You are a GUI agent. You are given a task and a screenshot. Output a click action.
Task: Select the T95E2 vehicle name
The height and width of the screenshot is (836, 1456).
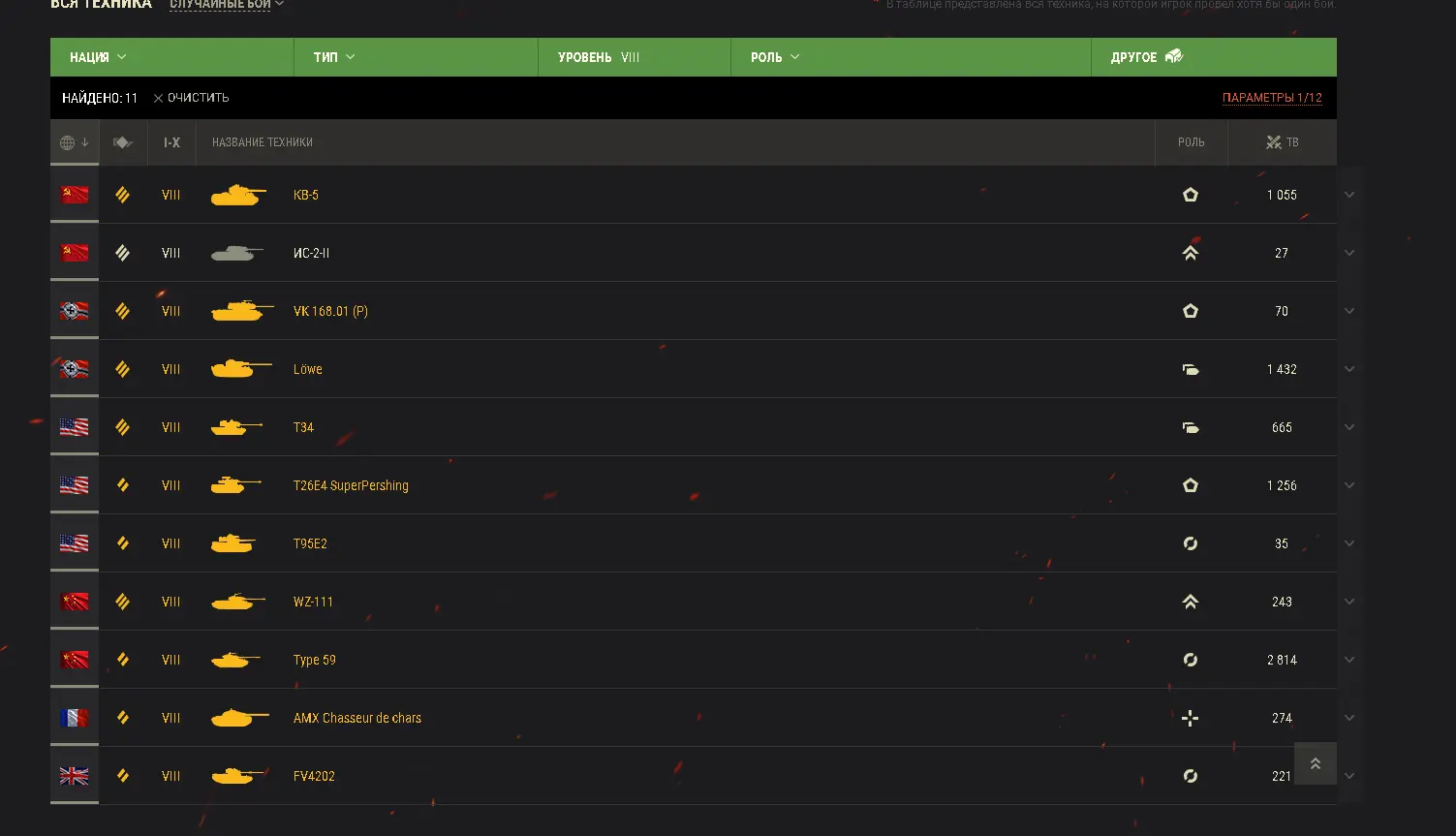pos(310,543)
